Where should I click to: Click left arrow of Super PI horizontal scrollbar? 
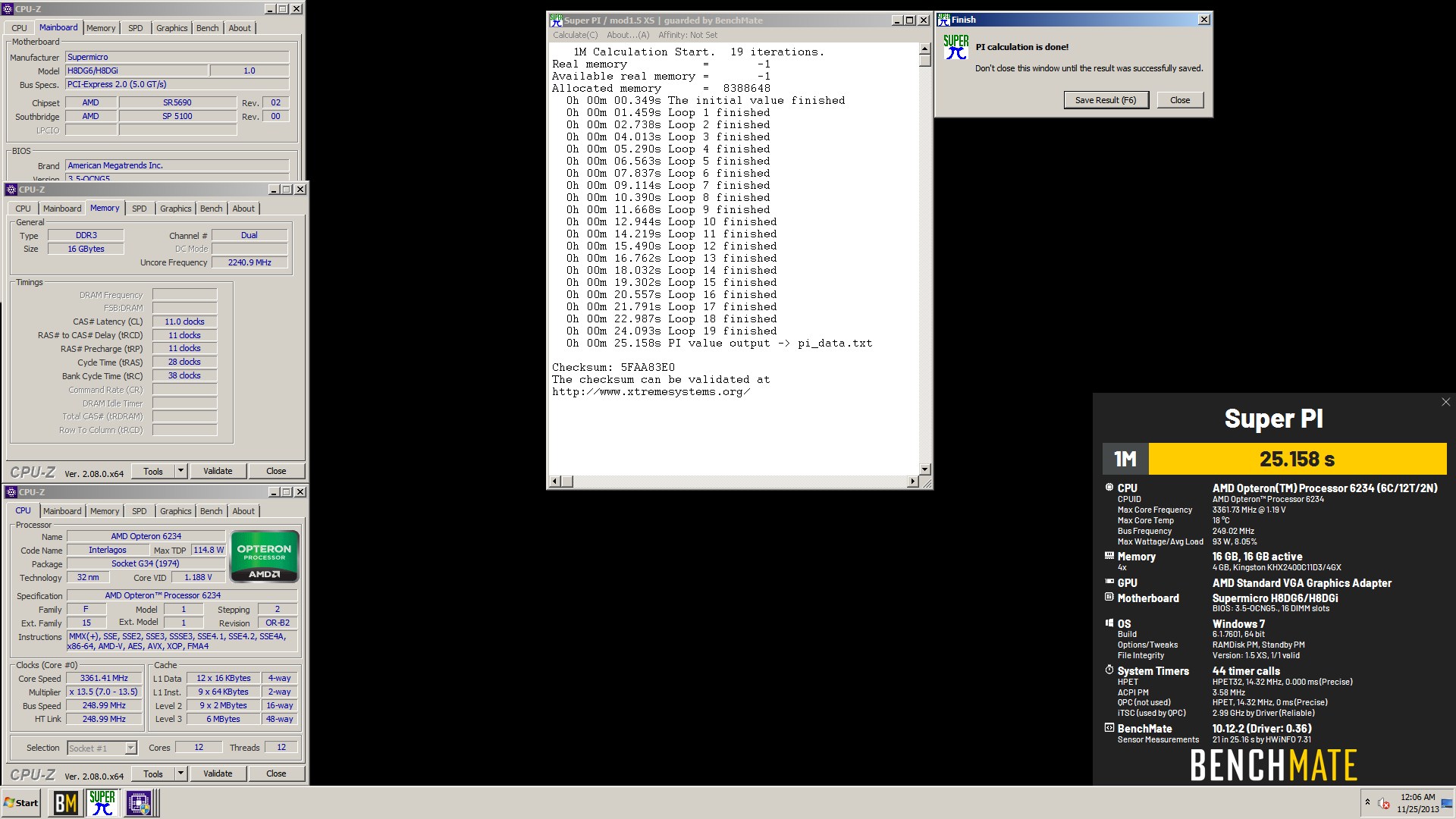click(554, 482)
